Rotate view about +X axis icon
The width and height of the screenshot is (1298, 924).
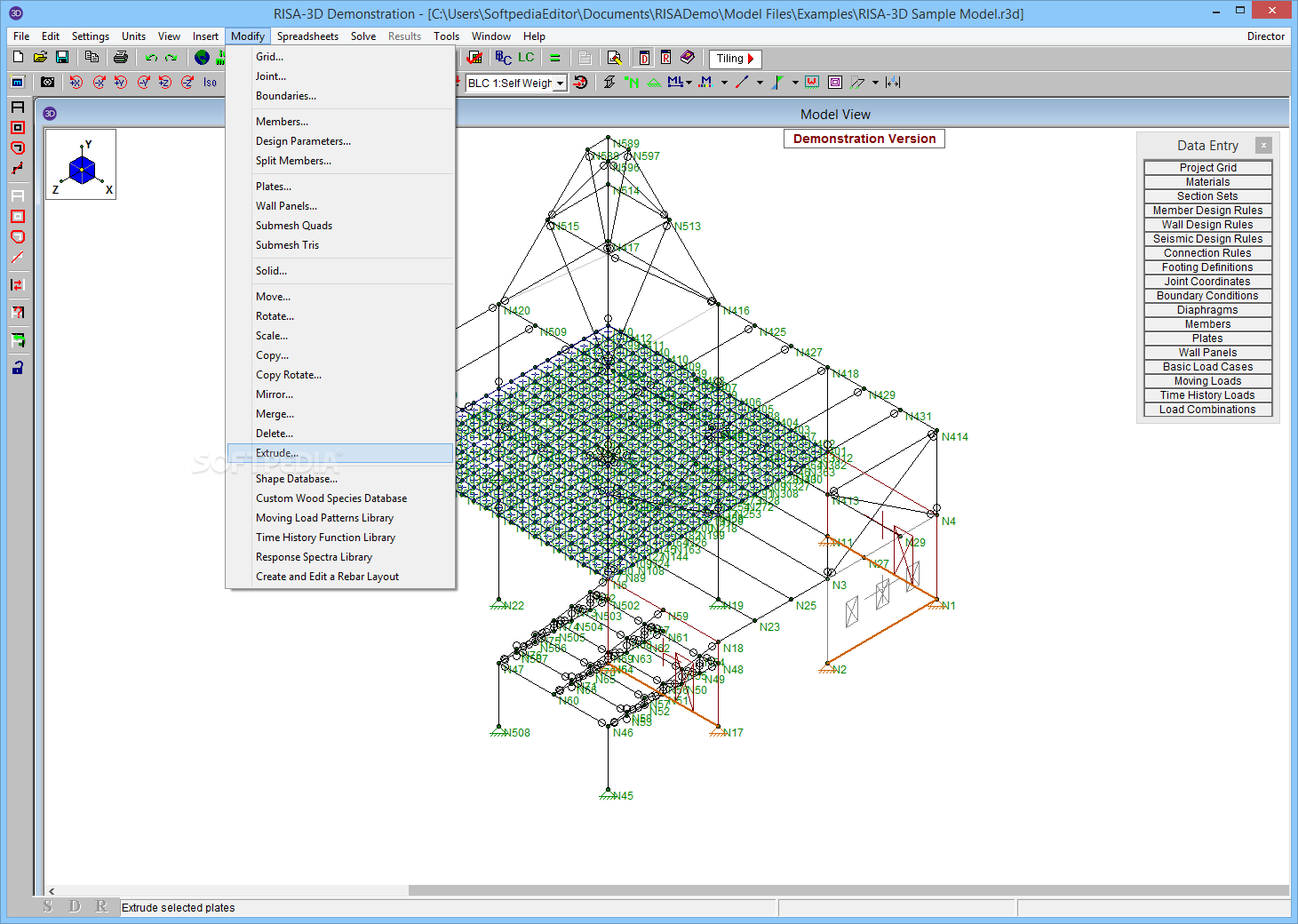pos(76,82)
